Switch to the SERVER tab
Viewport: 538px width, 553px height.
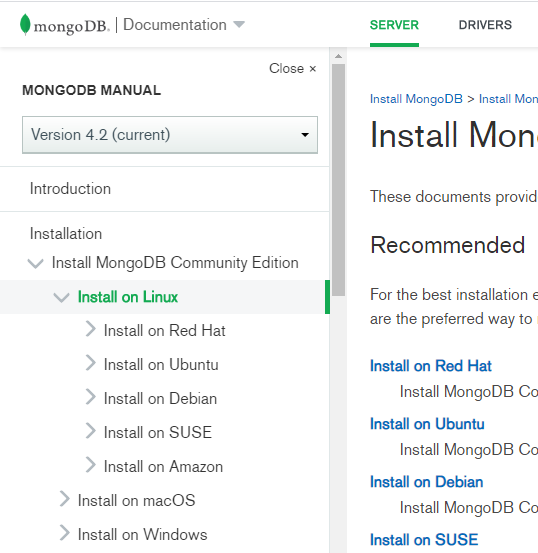point(394,25)
